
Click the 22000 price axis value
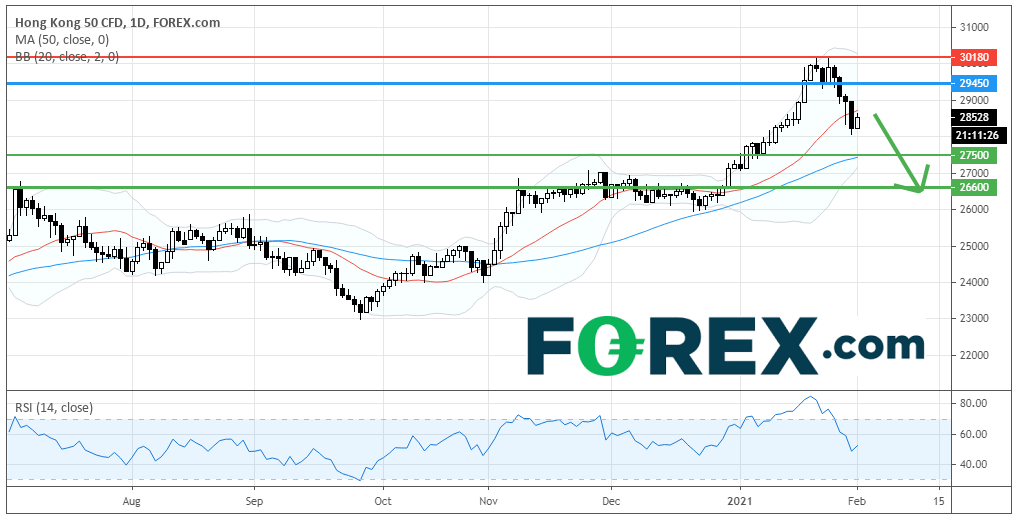[973, 355]
